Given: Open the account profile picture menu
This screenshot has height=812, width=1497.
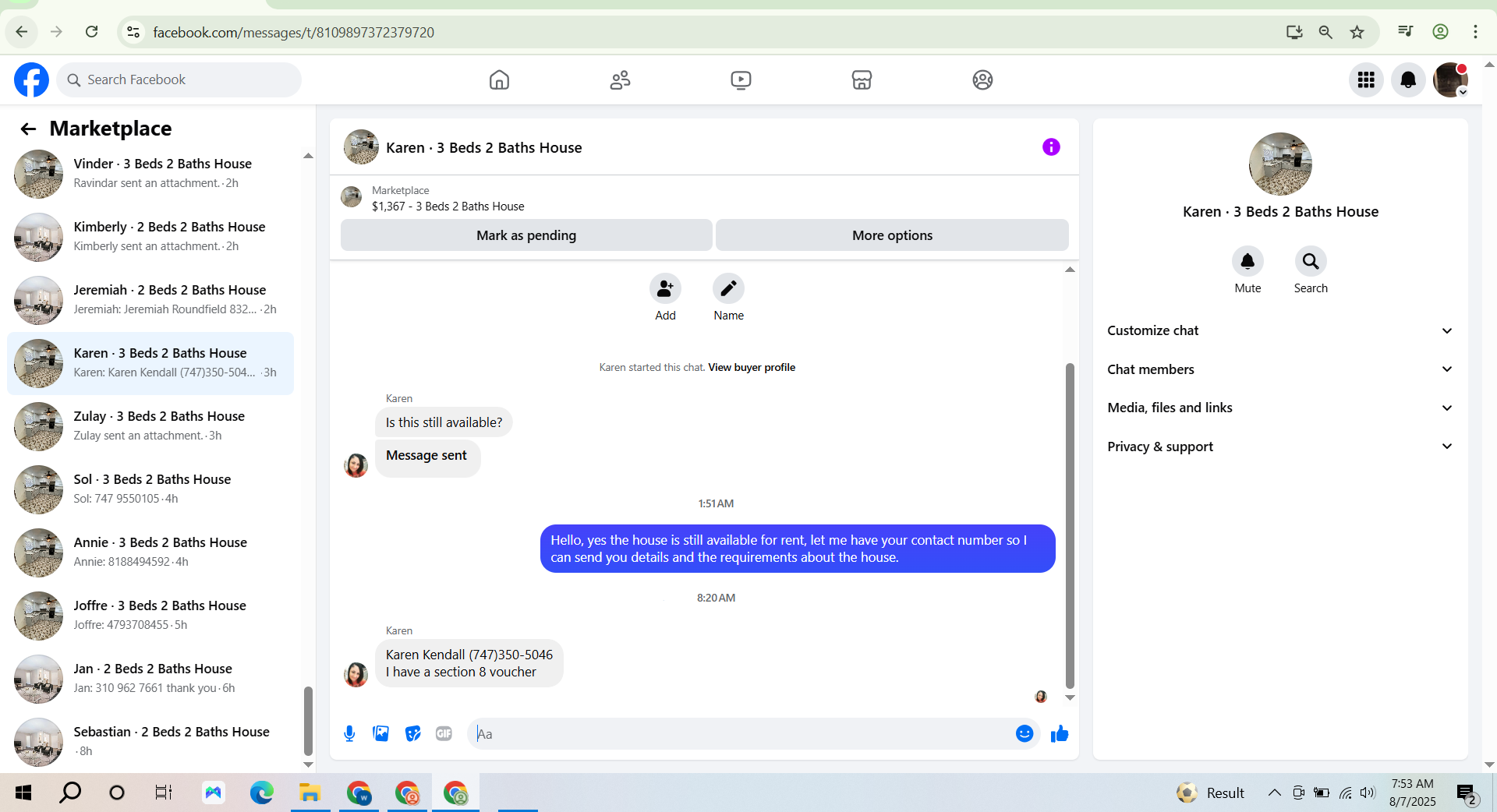Looking at the screenshot, I should [x=1450, y=79].
